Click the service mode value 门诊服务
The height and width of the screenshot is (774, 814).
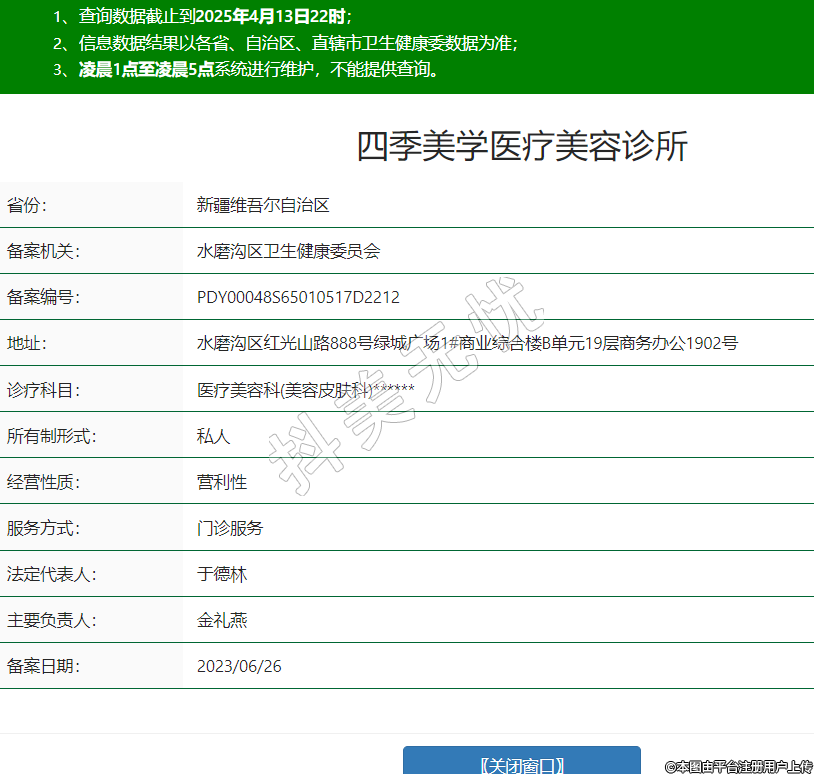point(230,528)
